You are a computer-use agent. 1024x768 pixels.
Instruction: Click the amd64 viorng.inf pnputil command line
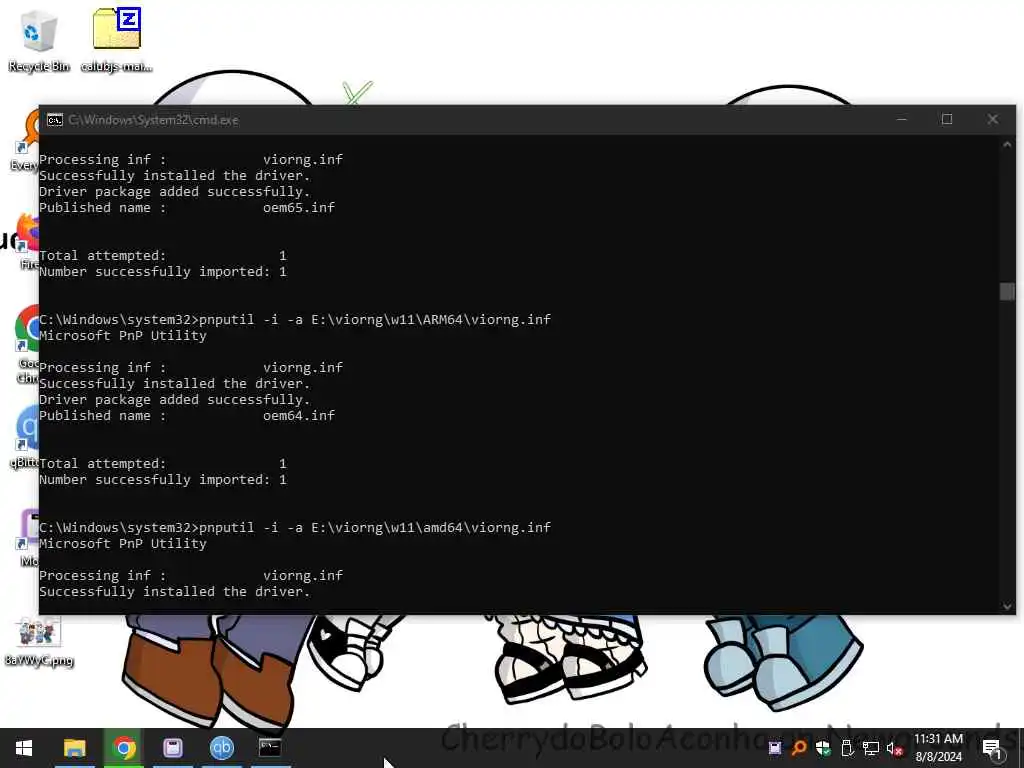click(x=295, y=527)
